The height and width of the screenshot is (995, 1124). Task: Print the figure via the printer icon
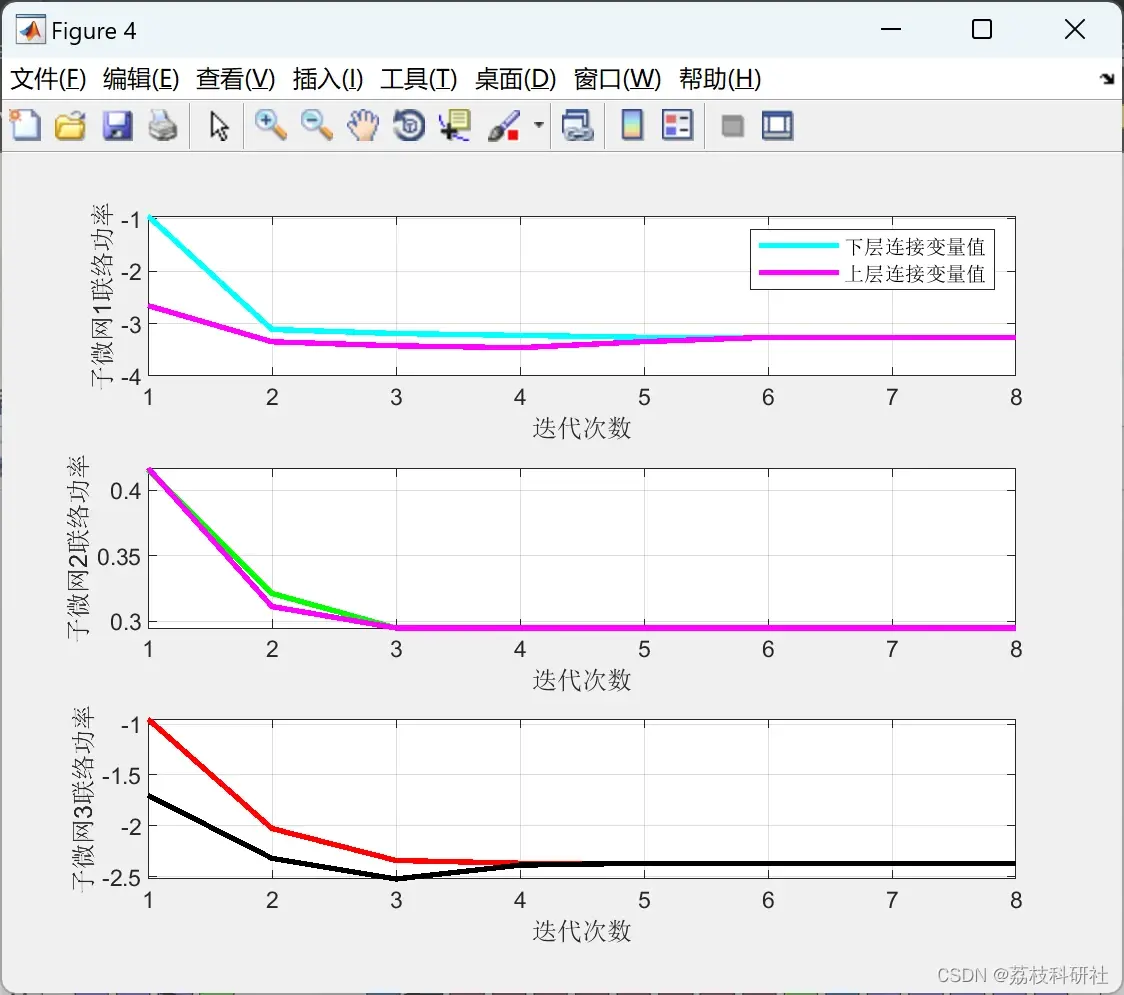pyautogui.click(x=163, y=125)
